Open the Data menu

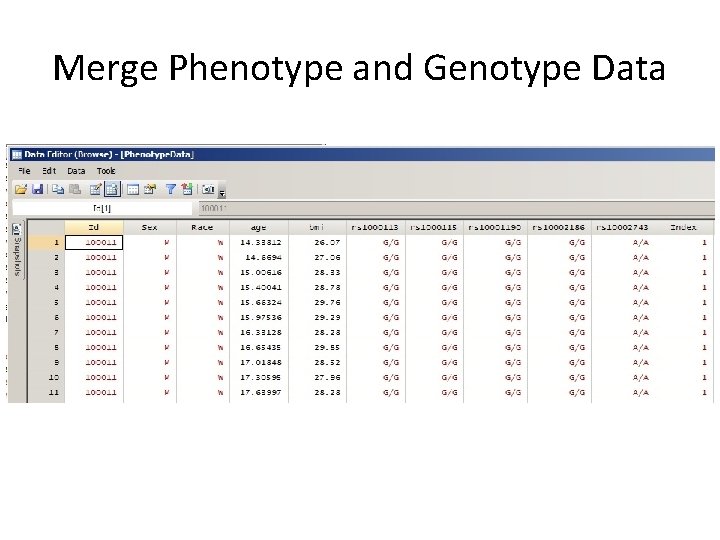76,171
